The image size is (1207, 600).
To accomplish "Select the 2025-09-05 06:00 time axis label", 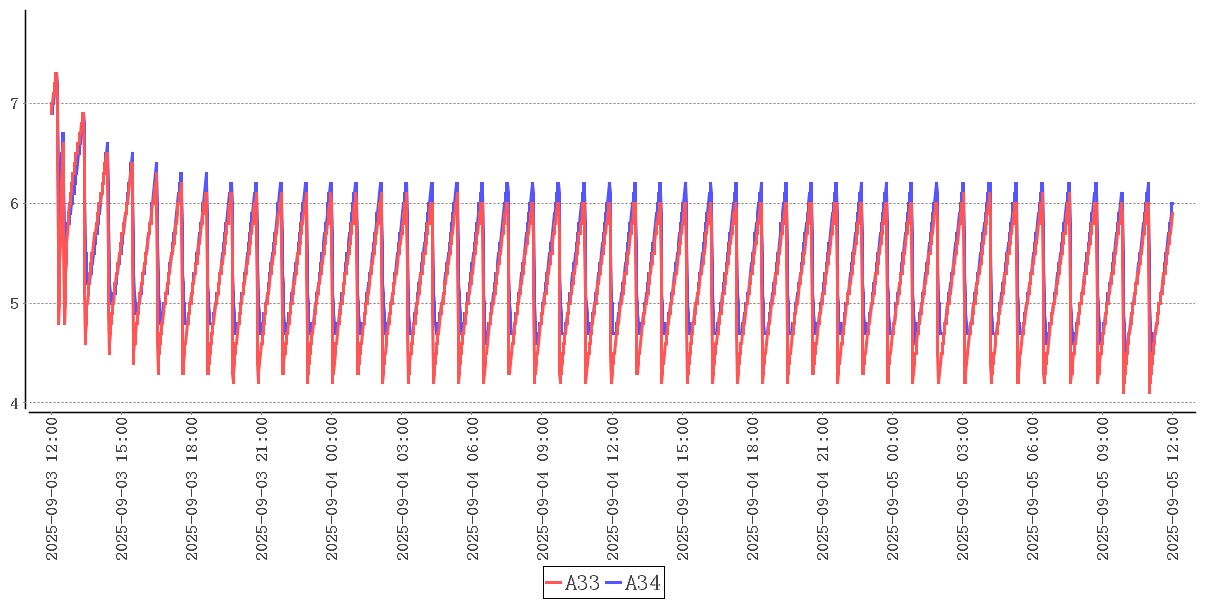I will (1033, 489).
